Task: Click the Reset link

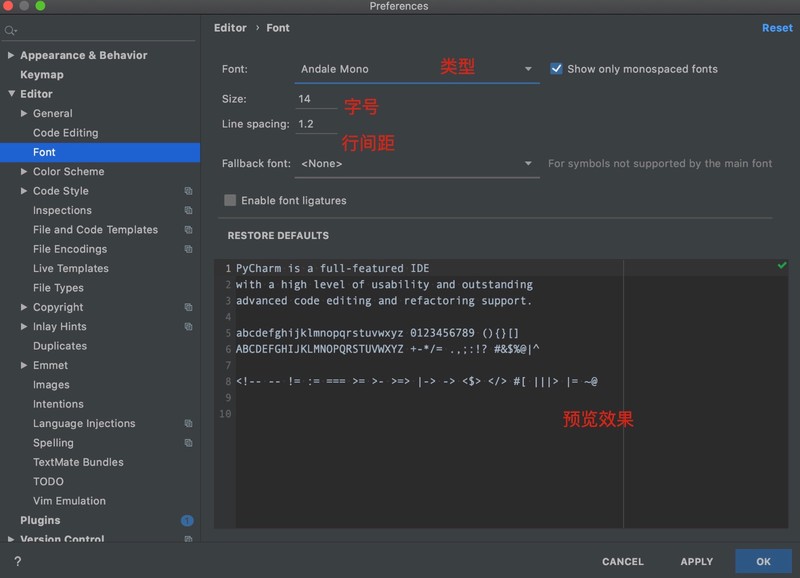Action: 777,28
